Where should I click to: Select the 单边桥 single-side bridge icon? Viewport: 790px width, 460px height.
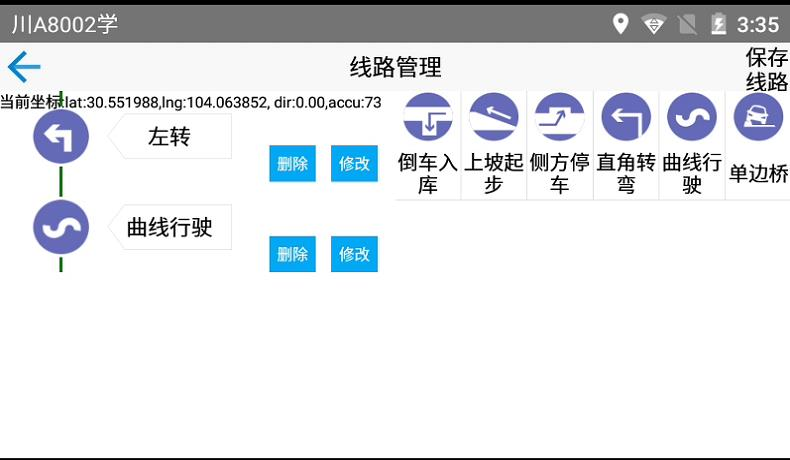tap(758, 117)
